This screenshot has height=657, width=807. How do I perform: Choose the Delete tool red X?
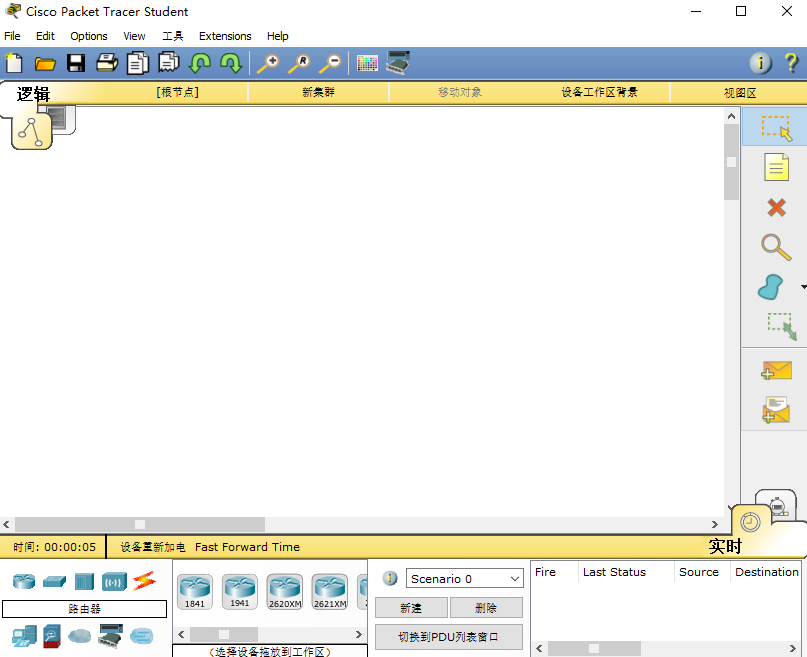pyautogui.click(x=777, y=208)
